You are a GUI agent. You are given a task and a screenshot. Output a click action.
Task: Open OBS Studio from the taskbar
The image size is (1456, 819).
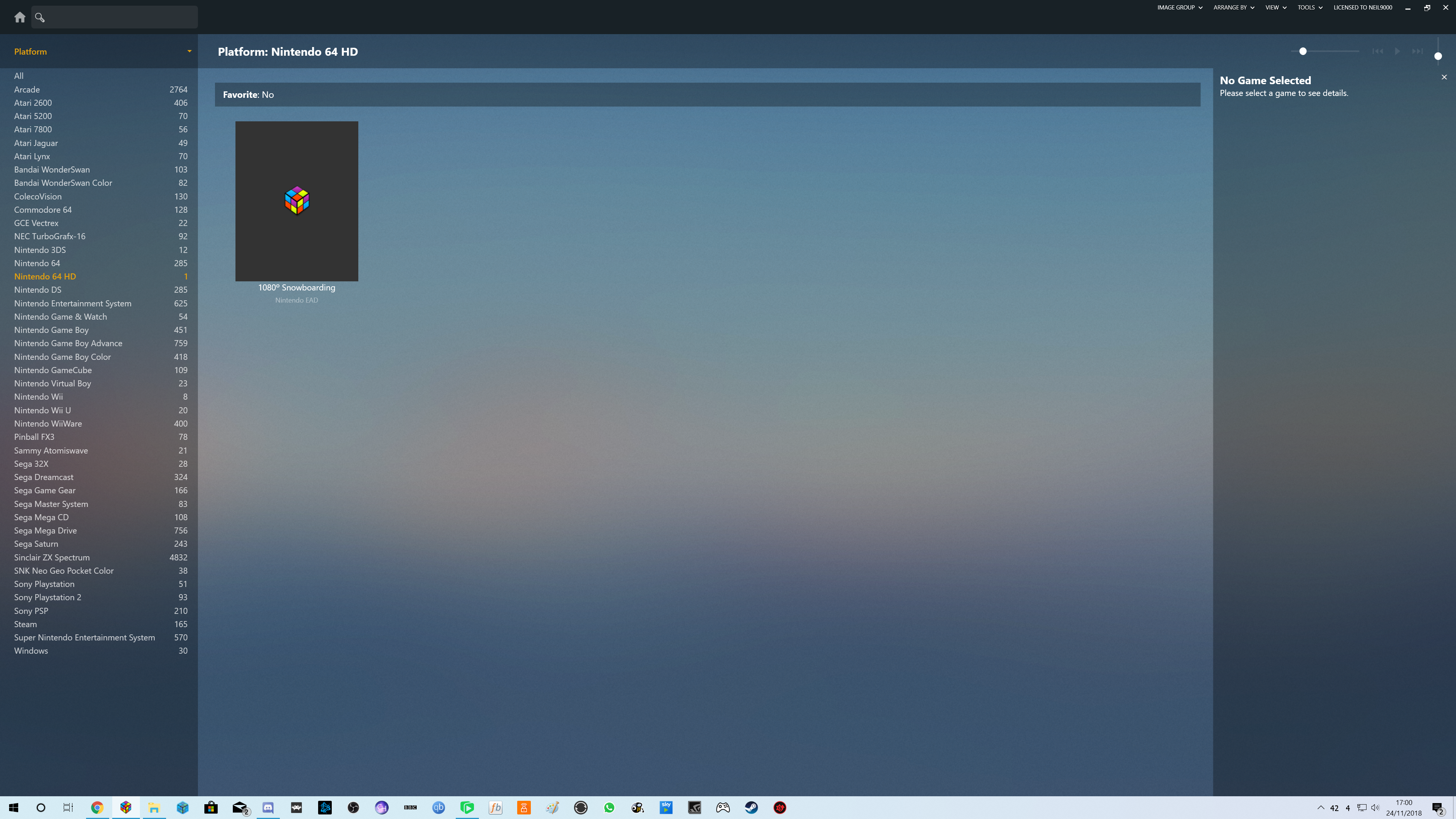(353, 808)
